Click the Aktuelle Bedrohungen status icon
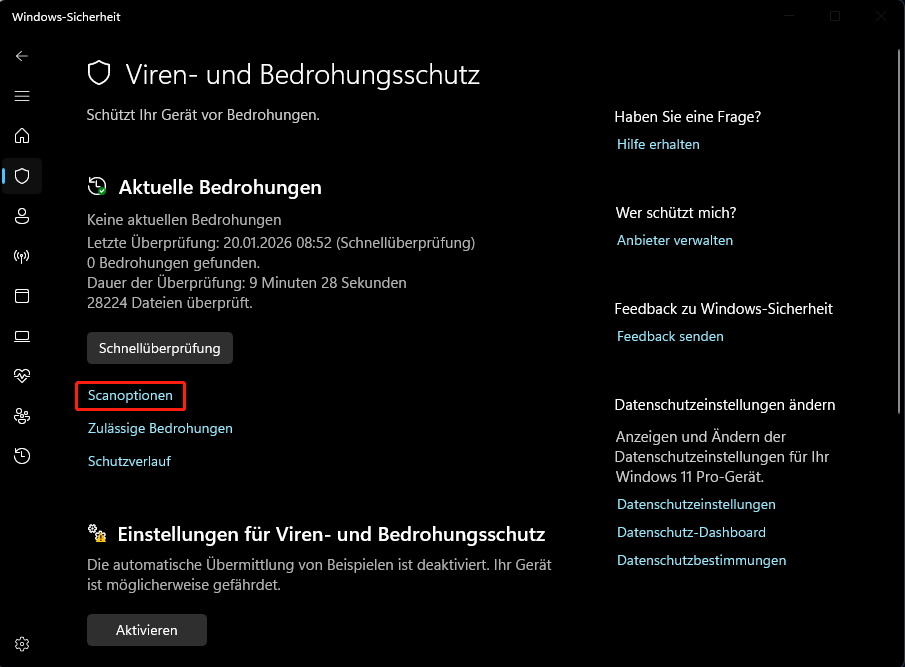This screenshot has width=905, height=667. 97,186
